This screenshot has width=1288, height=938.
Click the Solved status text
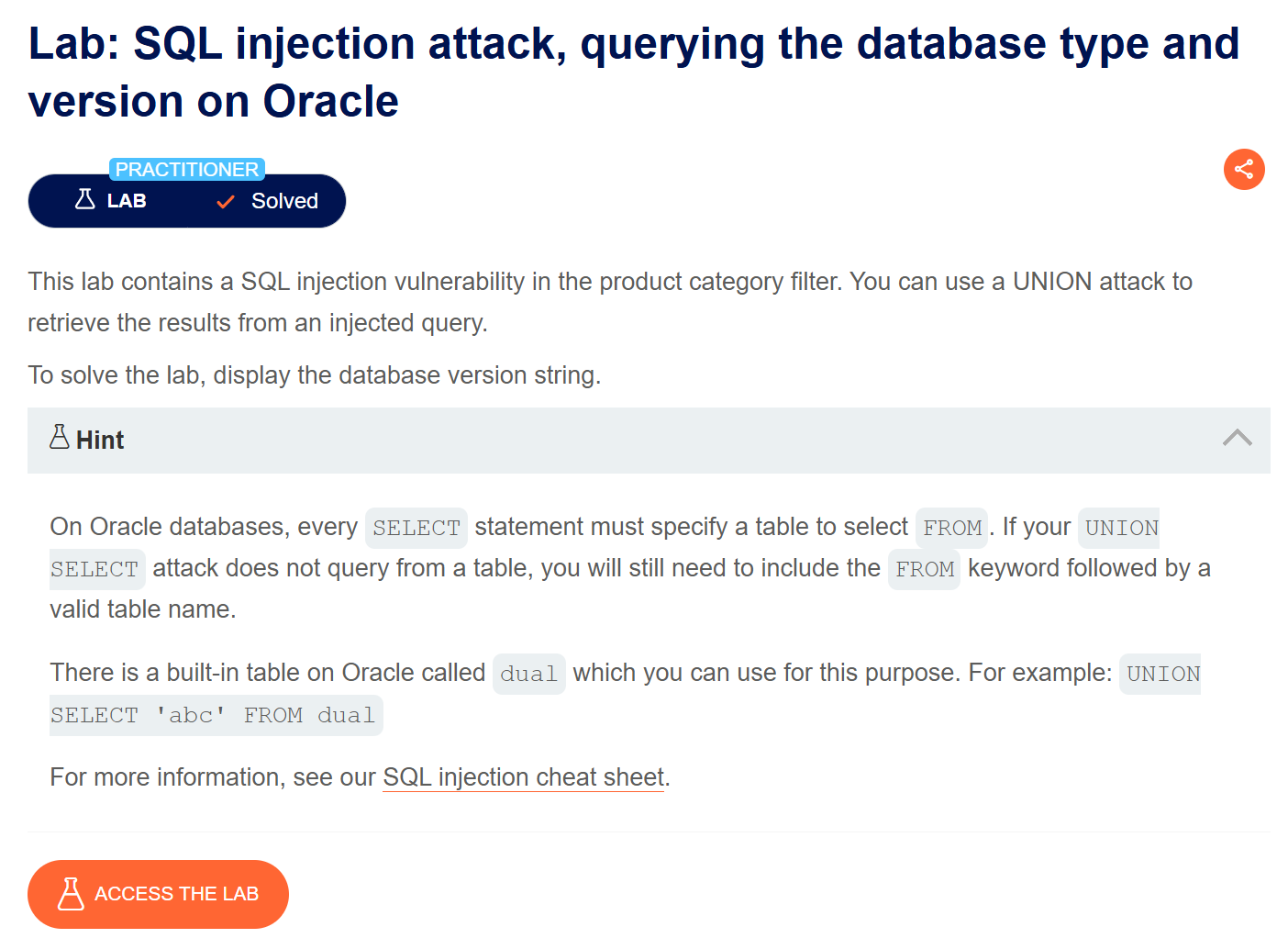(x=284, y=201)
